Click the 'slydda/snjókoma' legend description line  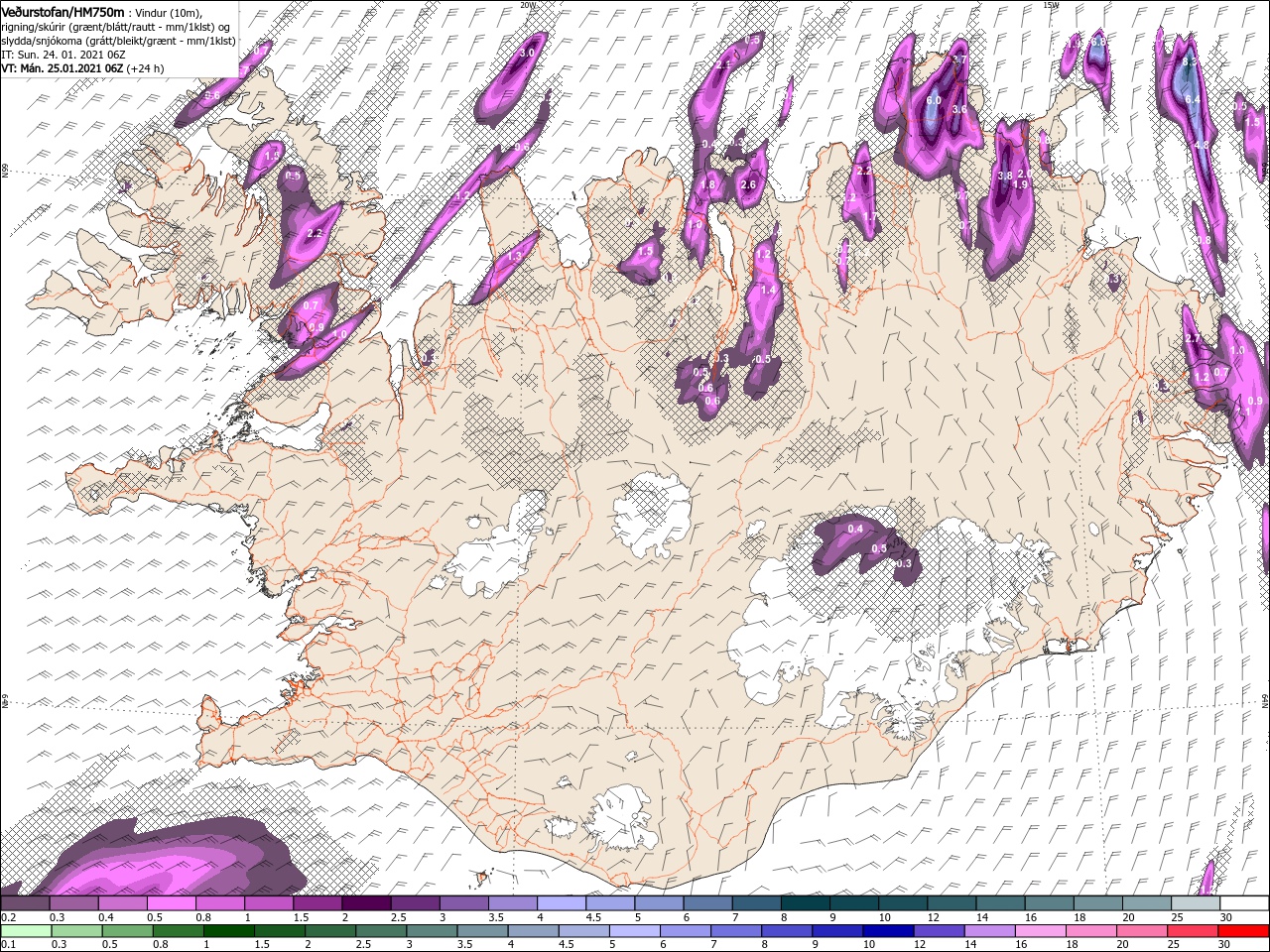point(118,41)
